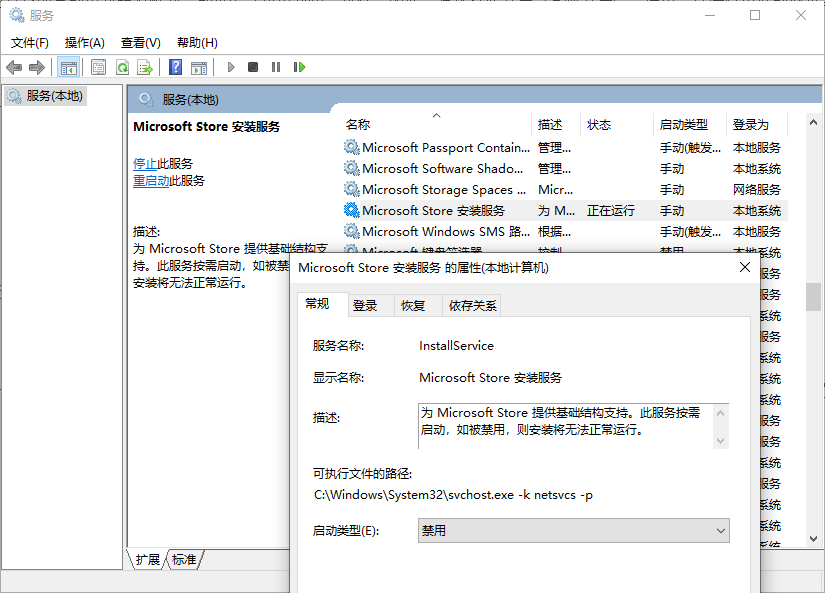
Task: Click the Export List icon
Action: click(x=146, y=67)
